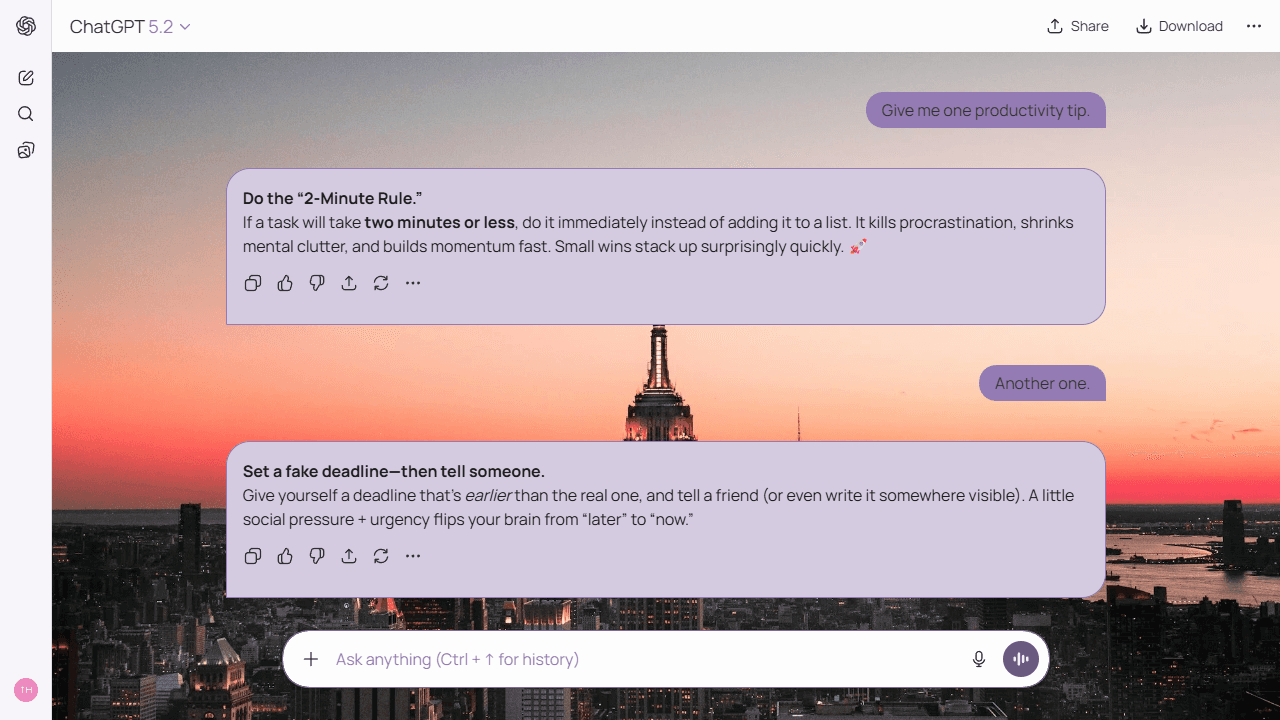
Task: Copy the 2-Minute Rule response
Action: [253, 283]
